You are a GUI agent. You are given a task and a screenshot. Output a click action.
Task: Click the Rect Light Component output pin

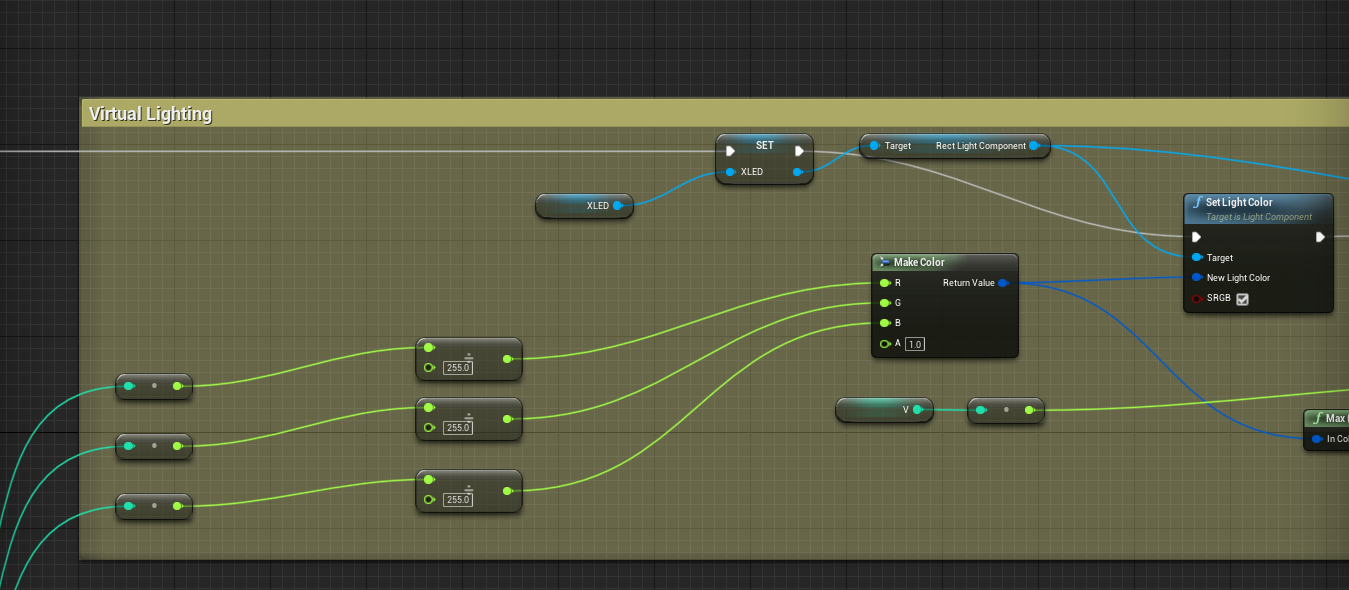click(1034, 146)
